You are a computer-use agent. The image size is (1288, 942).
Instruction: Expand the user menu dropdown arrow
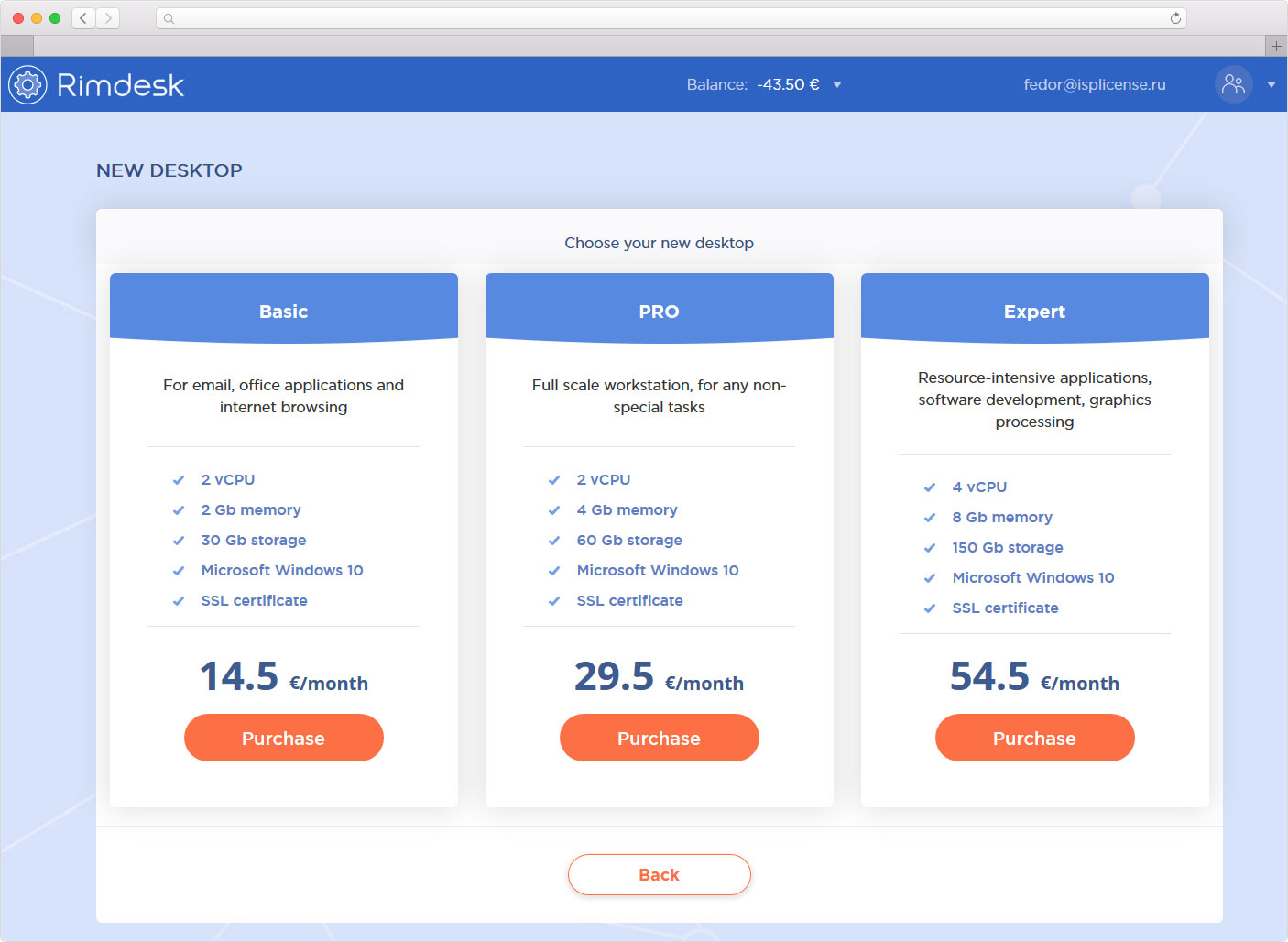coord(1271,84)
